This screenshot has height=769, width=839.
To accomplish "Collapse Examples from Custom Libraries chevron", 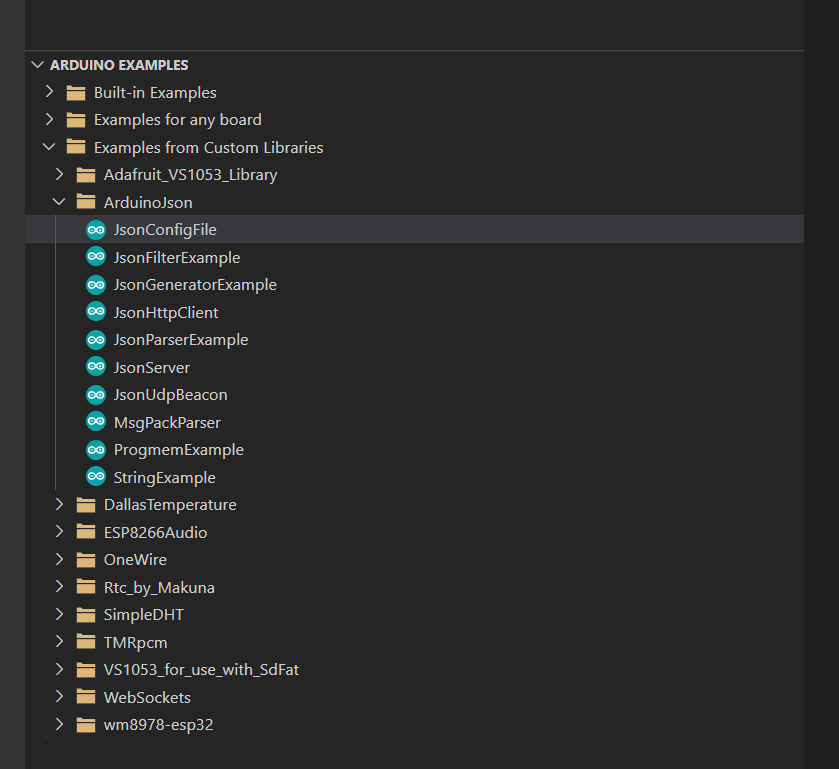I will pyautogui.click(x=49, y=147).
